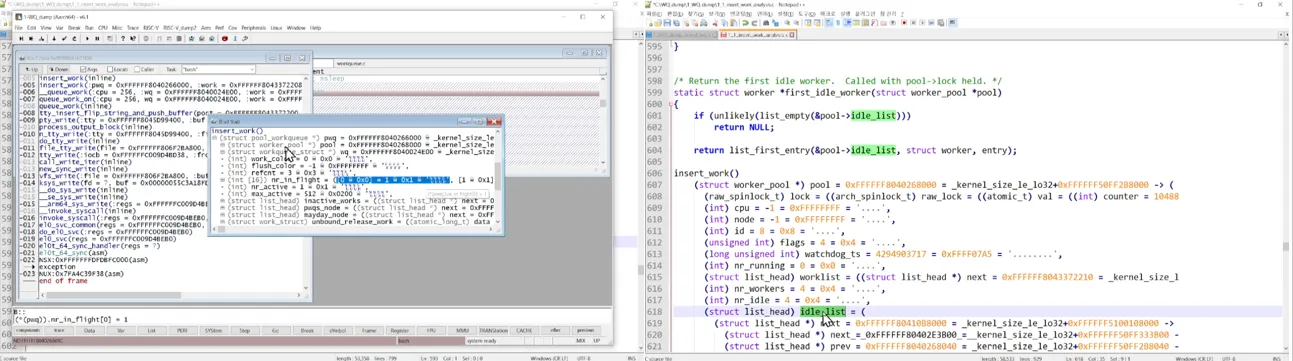
Task: Click the Single Step icon in TRACE32 toolbar
Action: 21,39
